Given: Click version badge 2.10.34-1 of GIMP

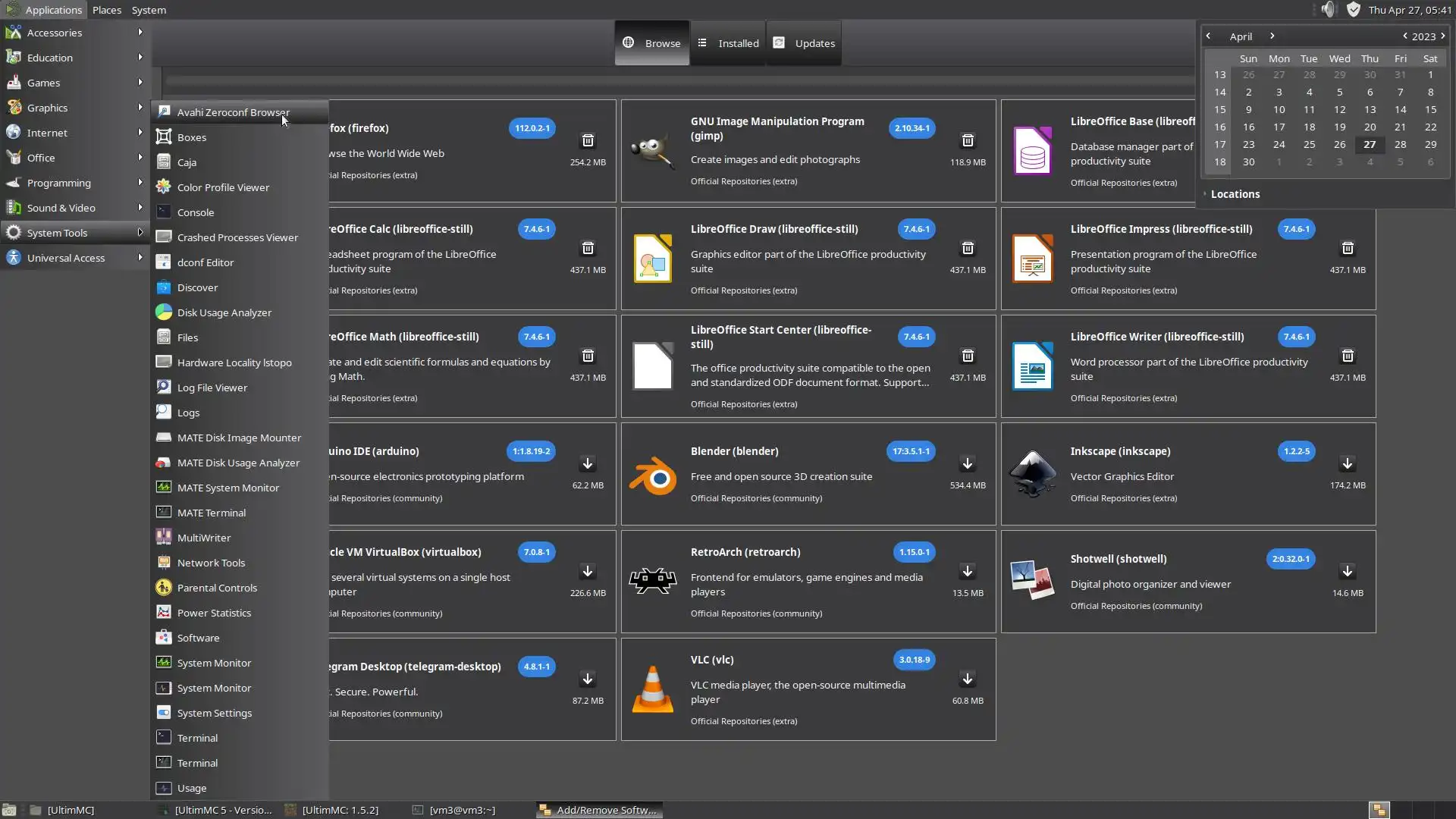Looking at the screenshot, I should pos(912,128).
